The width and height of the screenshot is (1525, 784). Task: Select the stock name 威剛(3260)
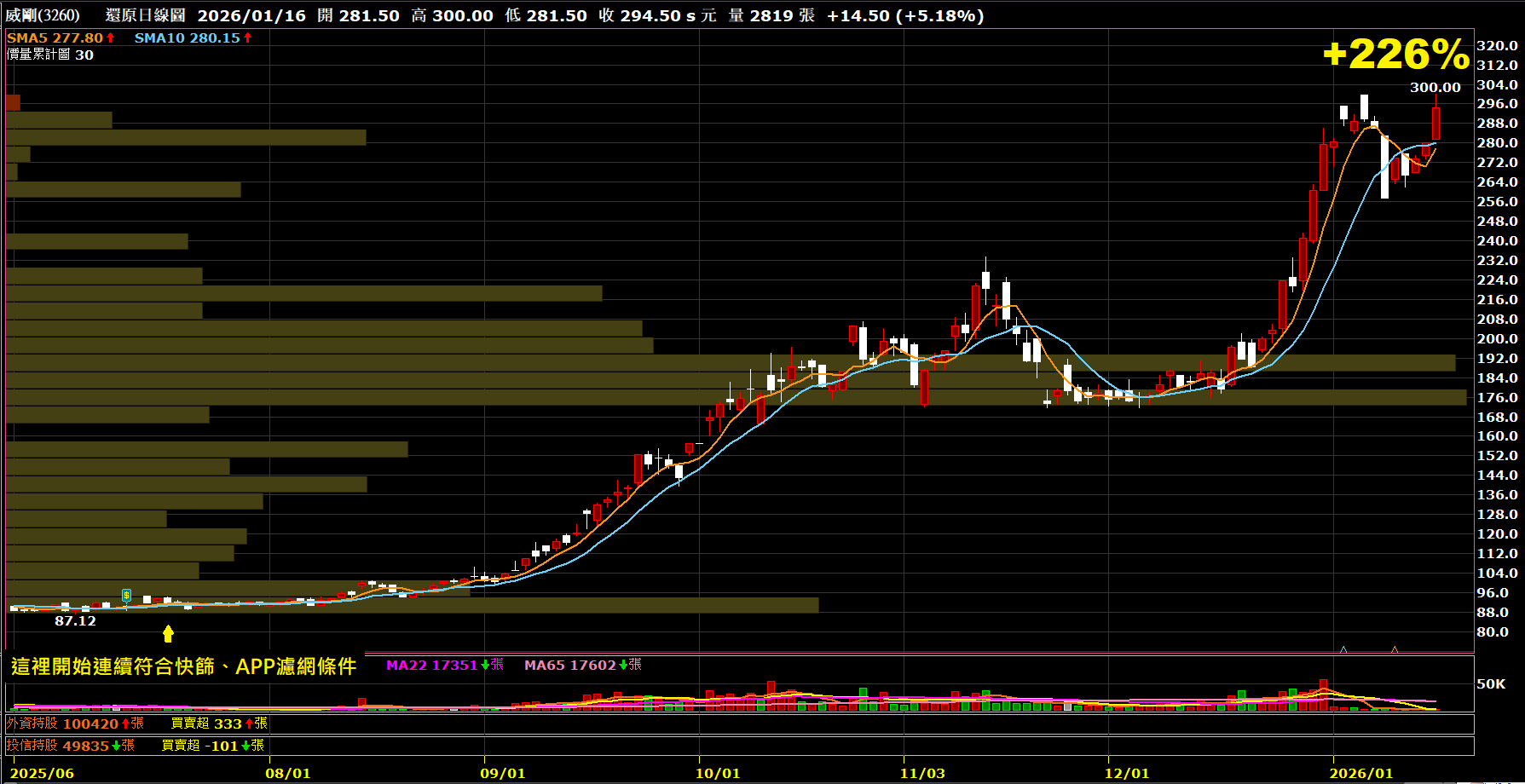[43, 15]
